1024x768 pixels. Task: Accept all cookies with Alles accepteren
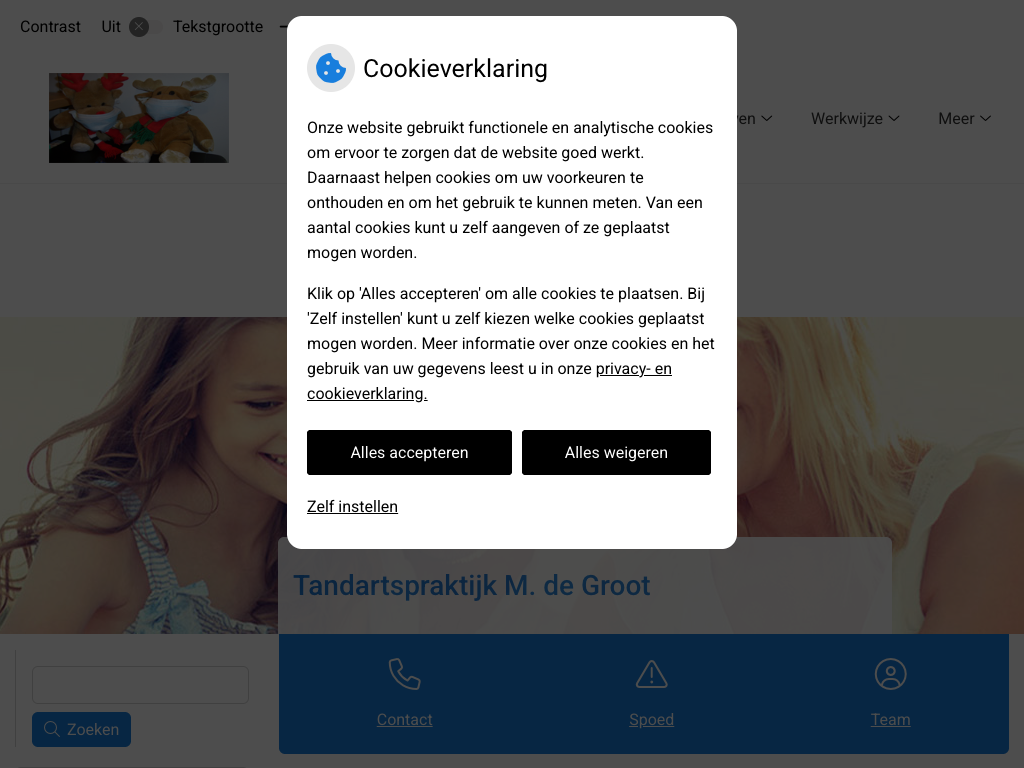[409, 453]
